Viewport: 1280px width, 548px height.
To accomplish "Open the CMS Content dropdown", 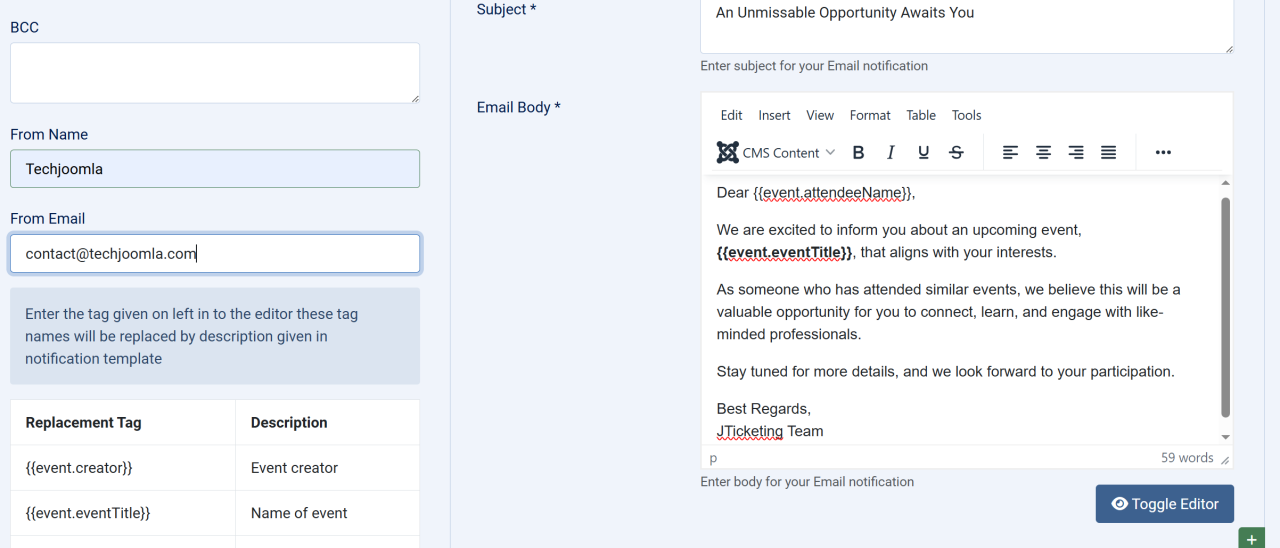I will coord(776,153).
